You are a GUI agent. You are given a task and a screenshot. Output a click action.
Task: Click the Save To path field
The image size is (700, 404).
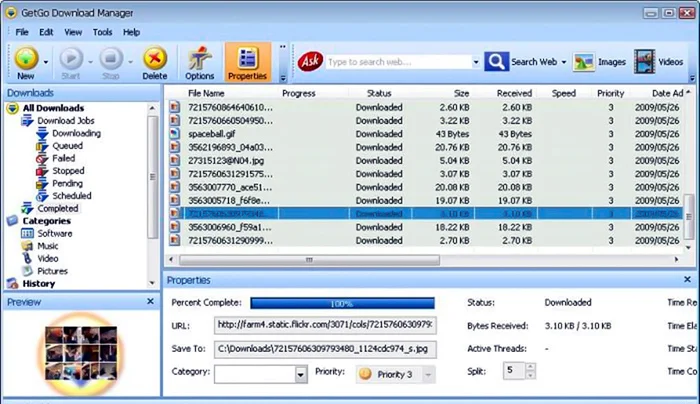325,349
